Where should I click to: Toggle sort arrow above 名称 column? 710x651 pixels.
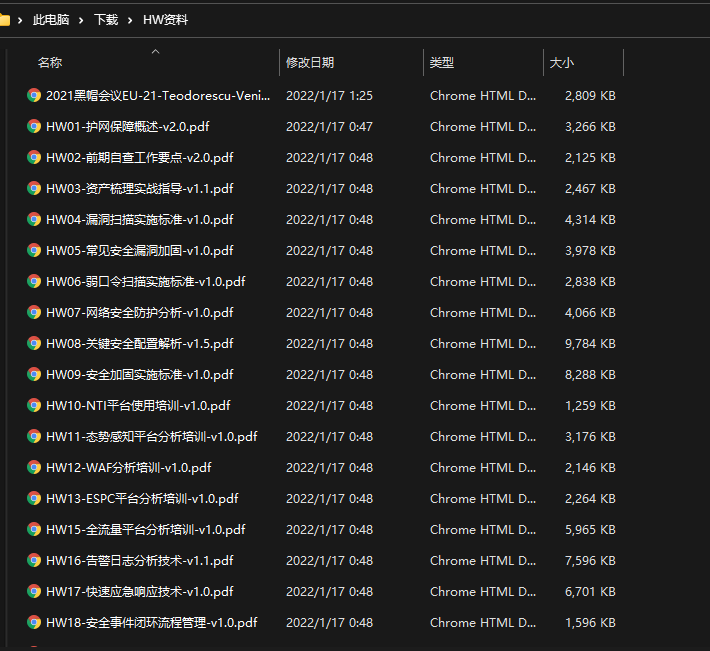coord(155,52)
